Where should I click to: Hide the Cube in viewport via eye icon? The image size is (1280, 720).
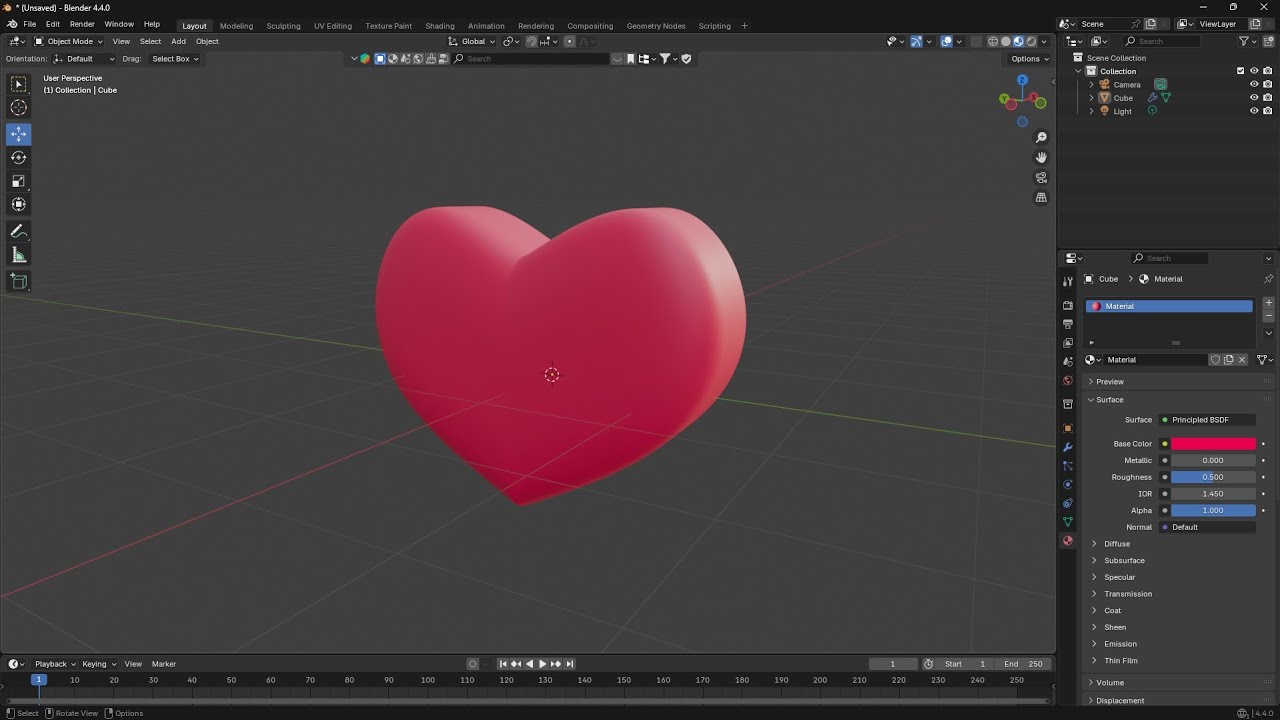[1254, 98]
